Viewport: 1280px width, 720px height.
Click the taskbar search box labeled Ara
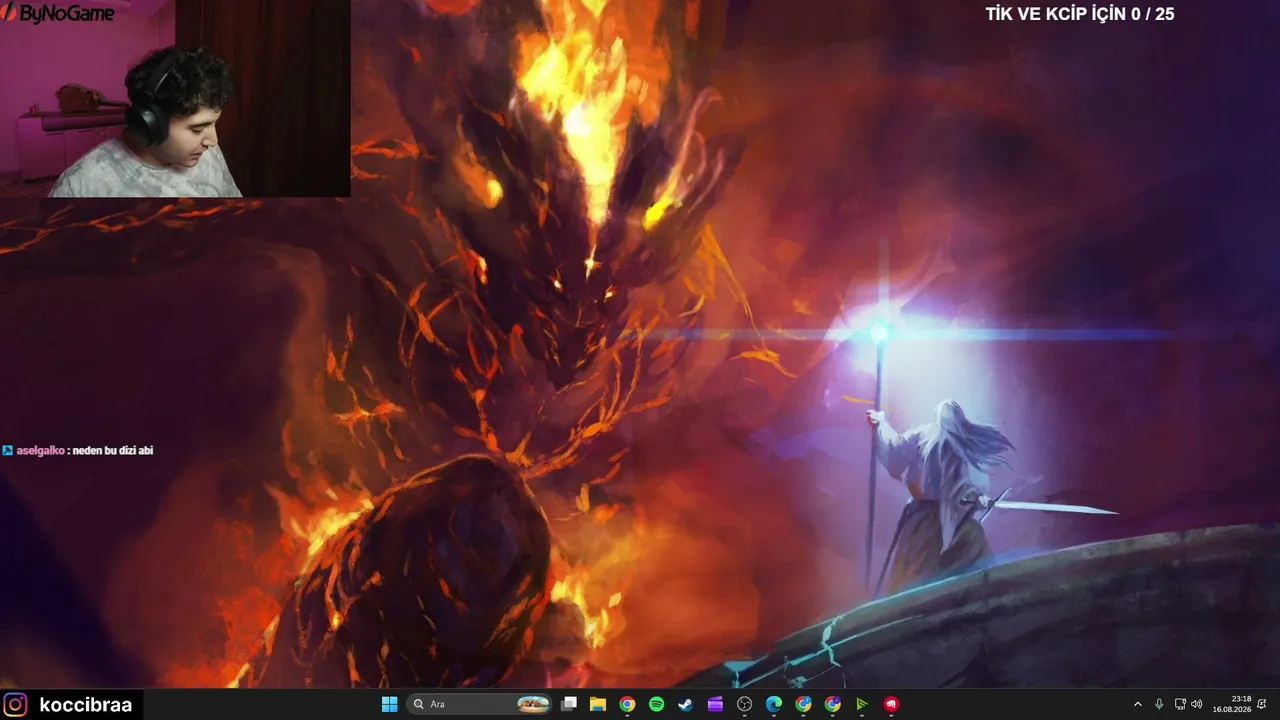pyautogui.click(x=480, y=704)
